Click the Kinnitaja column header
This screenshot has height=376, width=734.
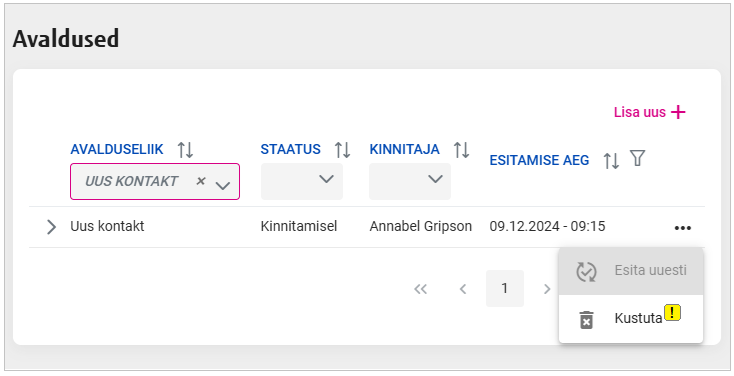(x=404, y=149)
